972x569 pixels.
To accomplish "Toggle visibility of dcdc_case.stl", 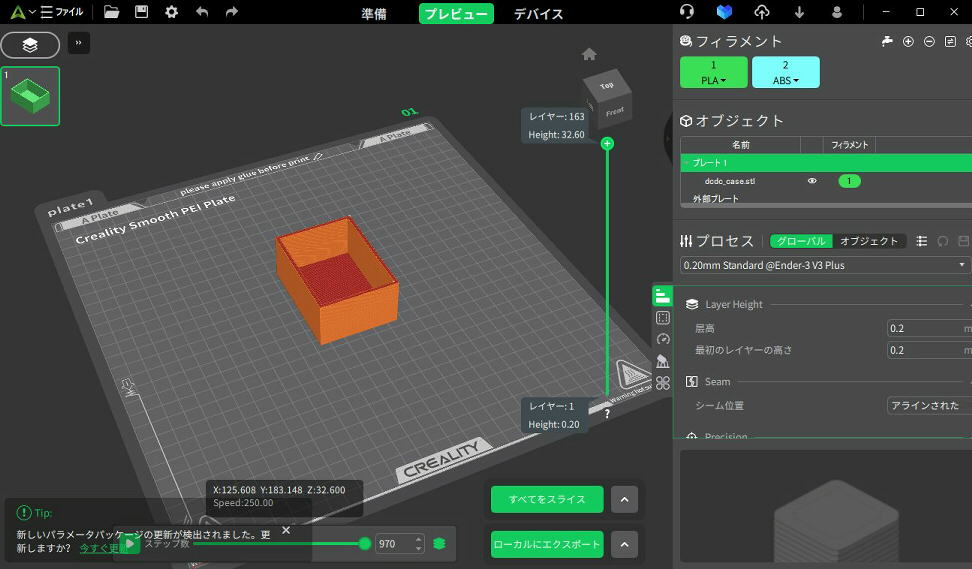I will 812,181.
